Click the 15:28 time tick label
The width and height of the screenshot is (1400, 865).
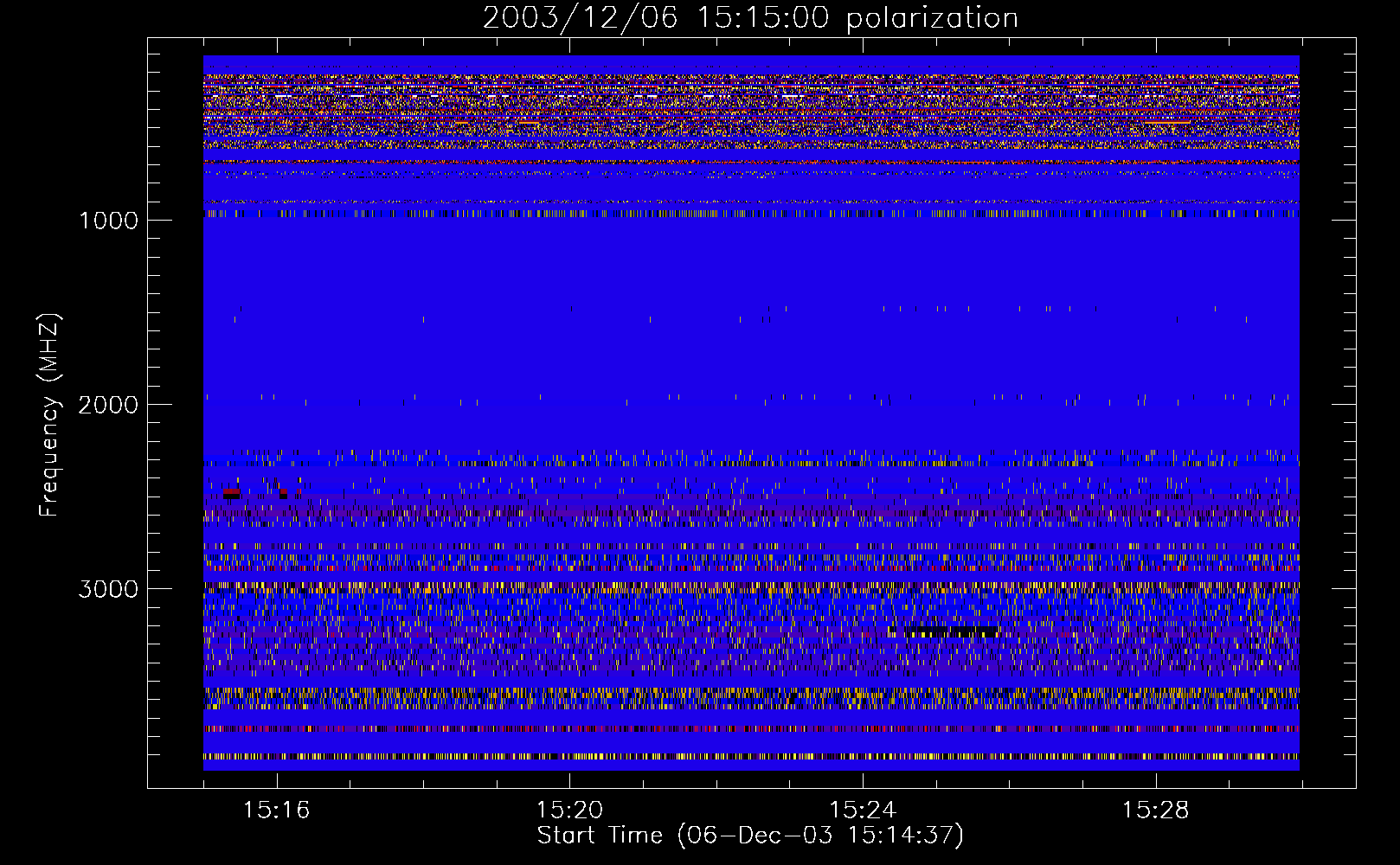pyautogui.click(x=1155, y=811)
